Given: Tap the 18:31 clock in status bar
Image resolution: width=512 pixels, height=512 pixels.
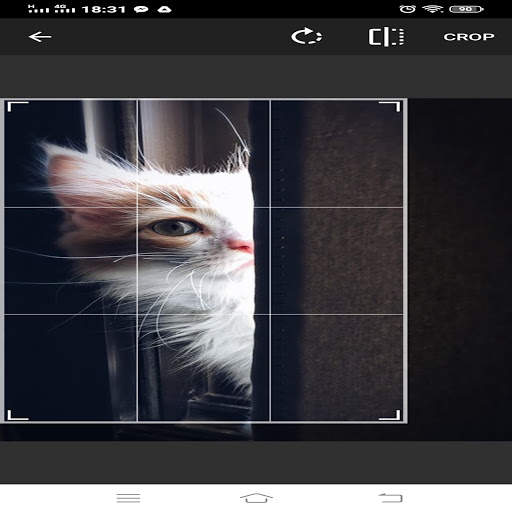Looking at the screenshot, I should point(104,9).
